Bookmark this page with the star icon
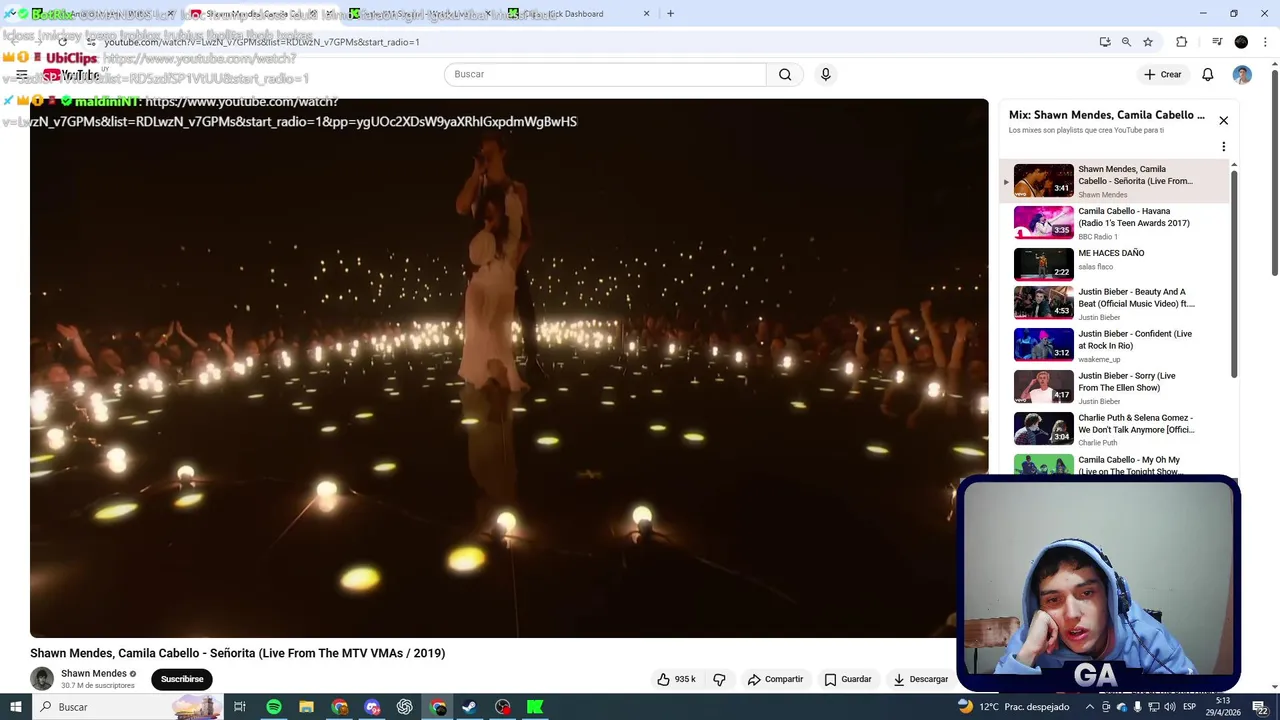The height and width of the screenshot is (720, 1280). pyautogui.click(x=1148, y=42)
